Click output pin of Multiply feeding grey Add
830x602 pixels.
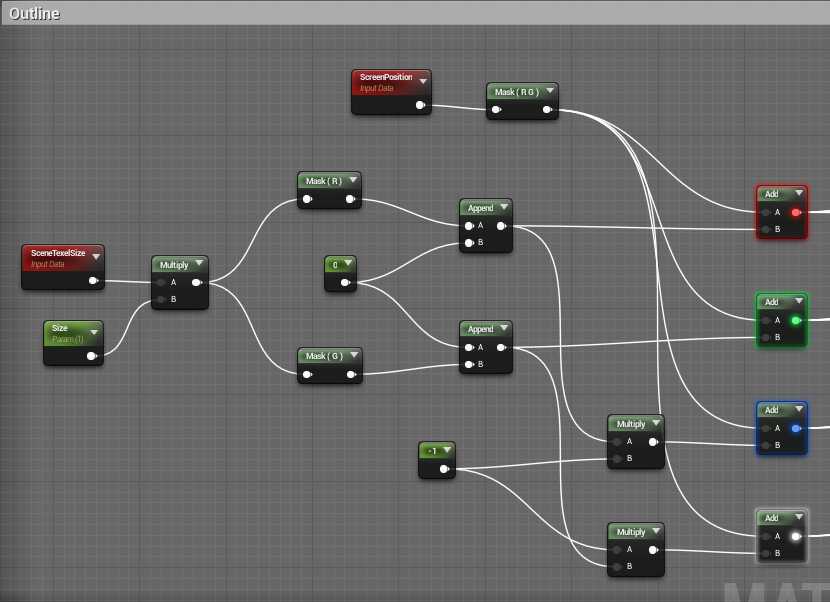coord(653,550)
